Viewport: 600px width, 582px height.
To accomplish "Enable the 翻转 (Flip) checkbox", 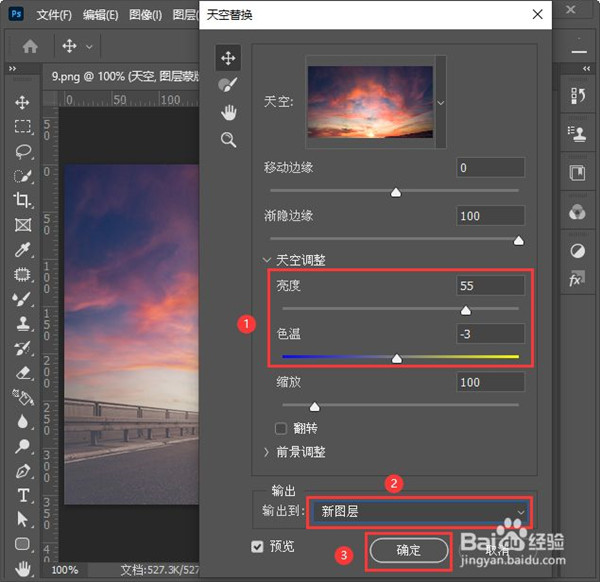I will click(x=282, y=428).
